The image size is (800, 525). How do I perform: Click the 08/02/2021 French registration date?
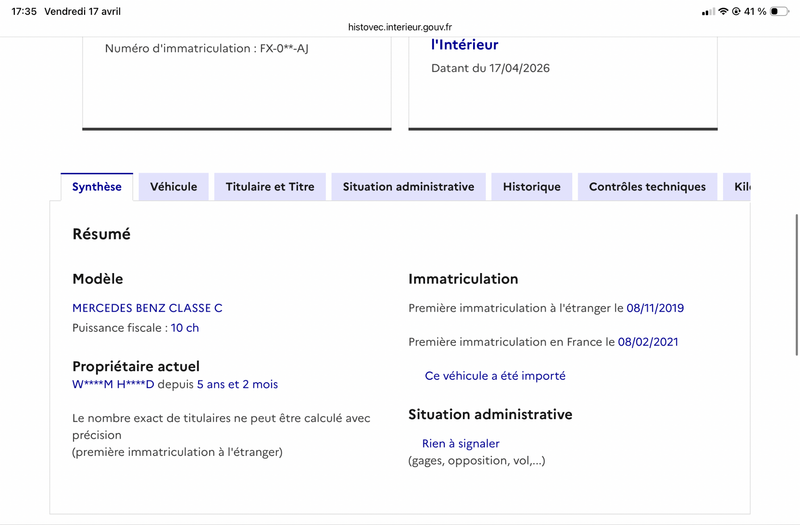(x=648, y=342)
